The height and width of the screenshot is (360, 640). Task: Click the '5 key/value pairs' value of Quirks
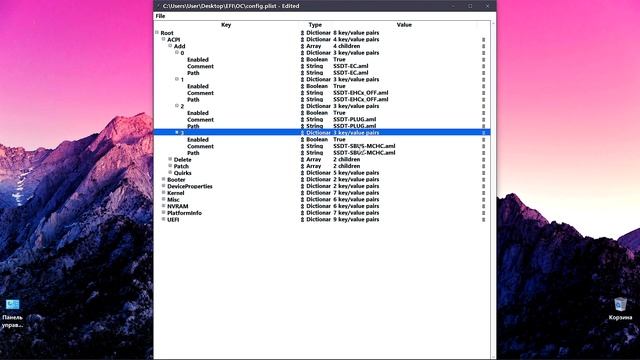(x=356, y=173)
